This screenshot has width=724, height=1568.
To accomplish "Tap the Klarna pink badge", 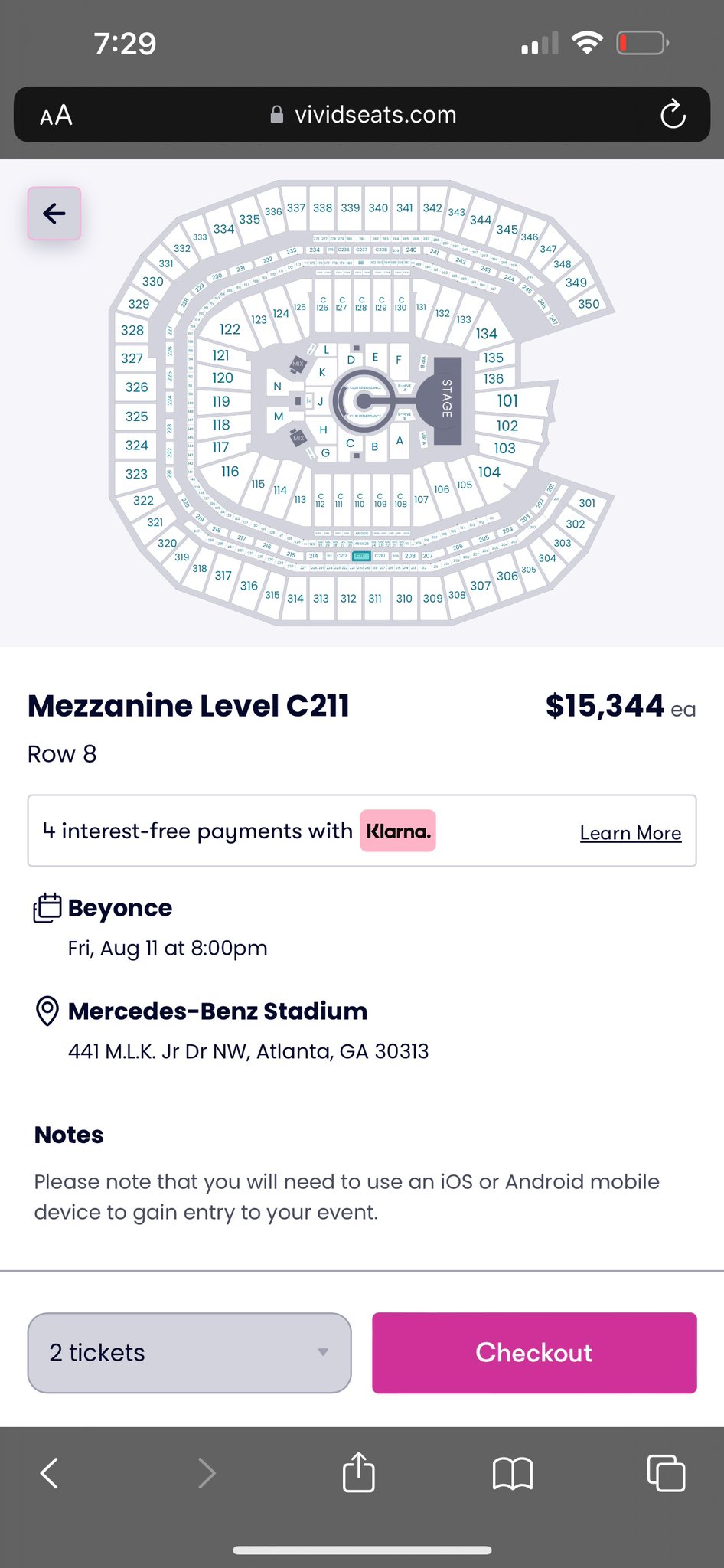I will point(398,831).
